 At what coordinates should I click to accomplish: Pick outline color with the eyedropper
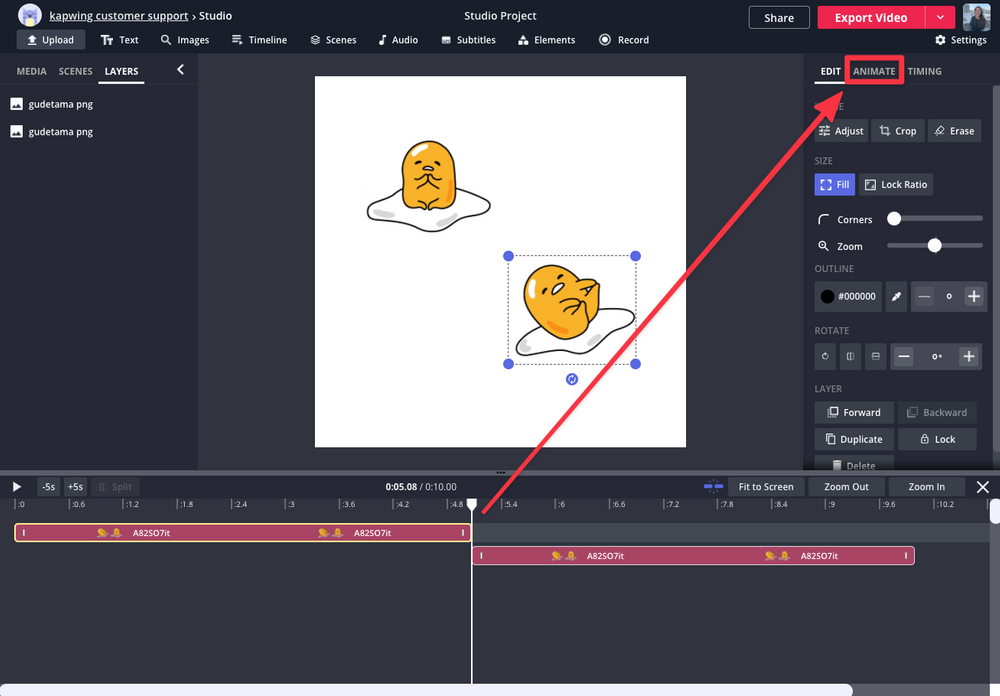coord(896,296)
